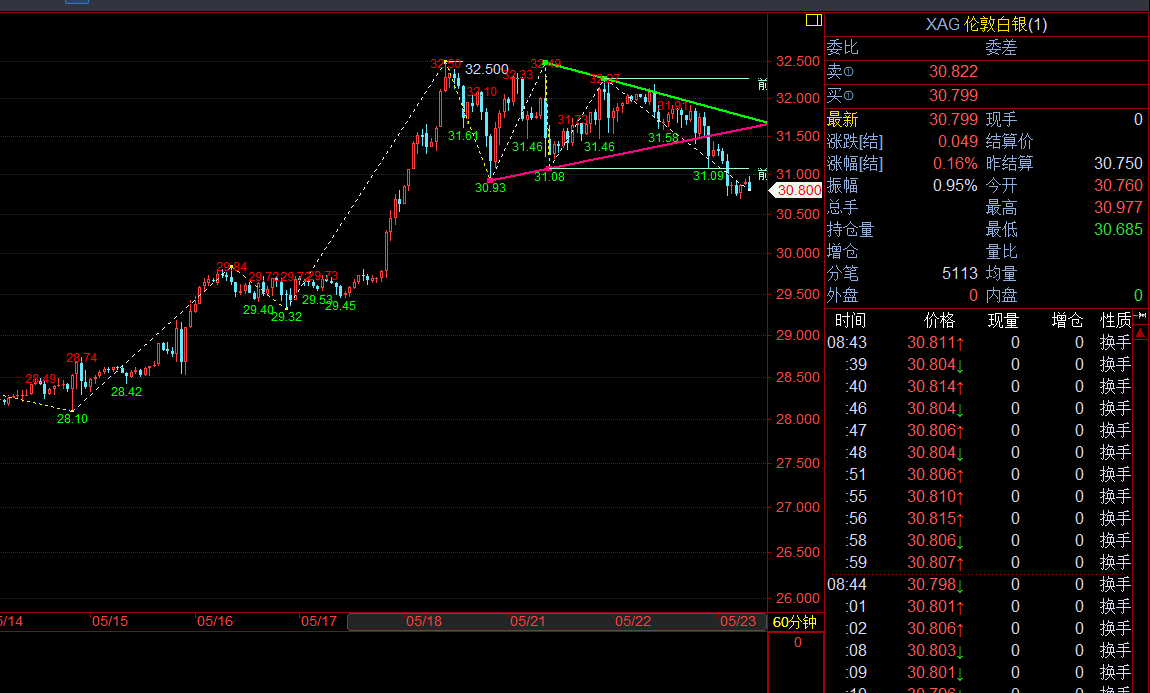Click the 05/16 date on time axis

pyautogui.click(x=215, y=621)
